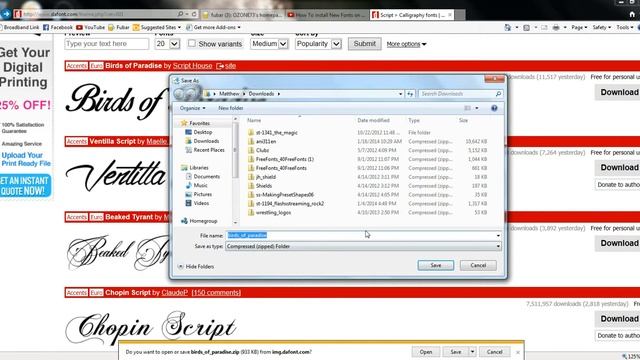The height and width of the screenshot is (360, 640).
Task: Click the address bar refresh icon
Action: pos(194,14)
